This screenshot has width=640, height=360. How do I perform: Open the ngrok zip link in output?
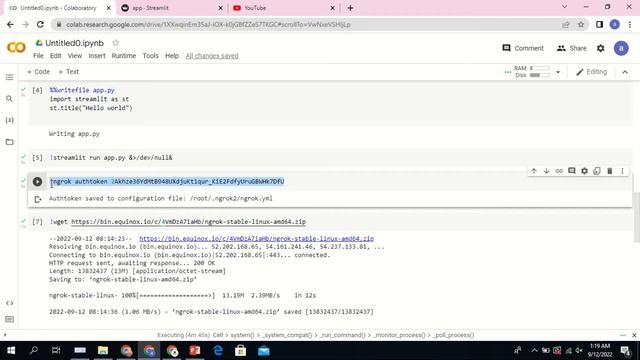click(x=256, y=238)
